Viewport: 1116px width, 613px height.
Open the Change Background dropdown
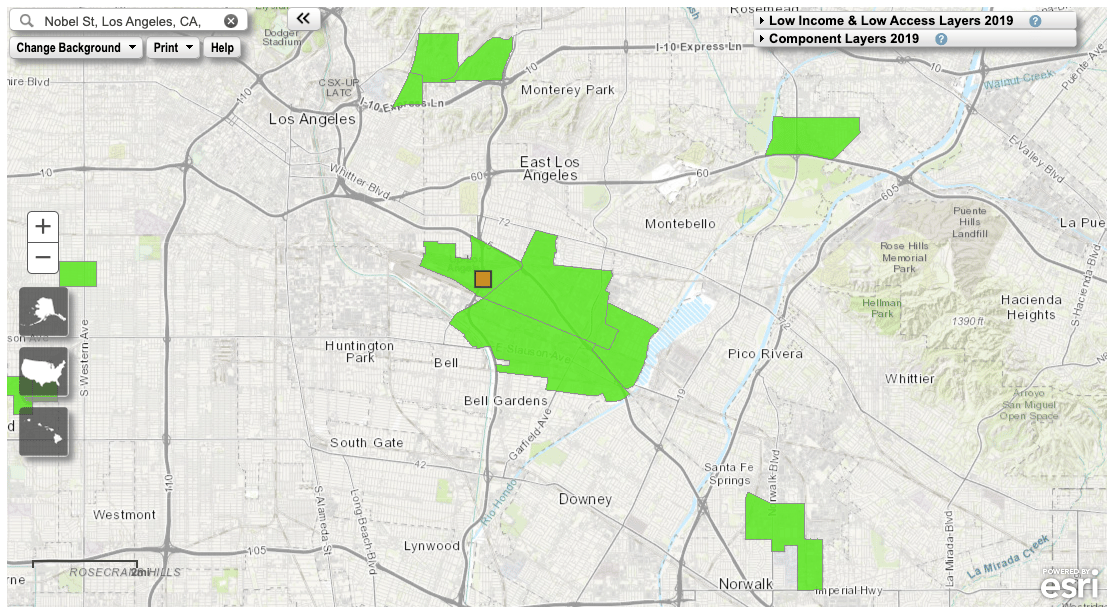[75, 48]
